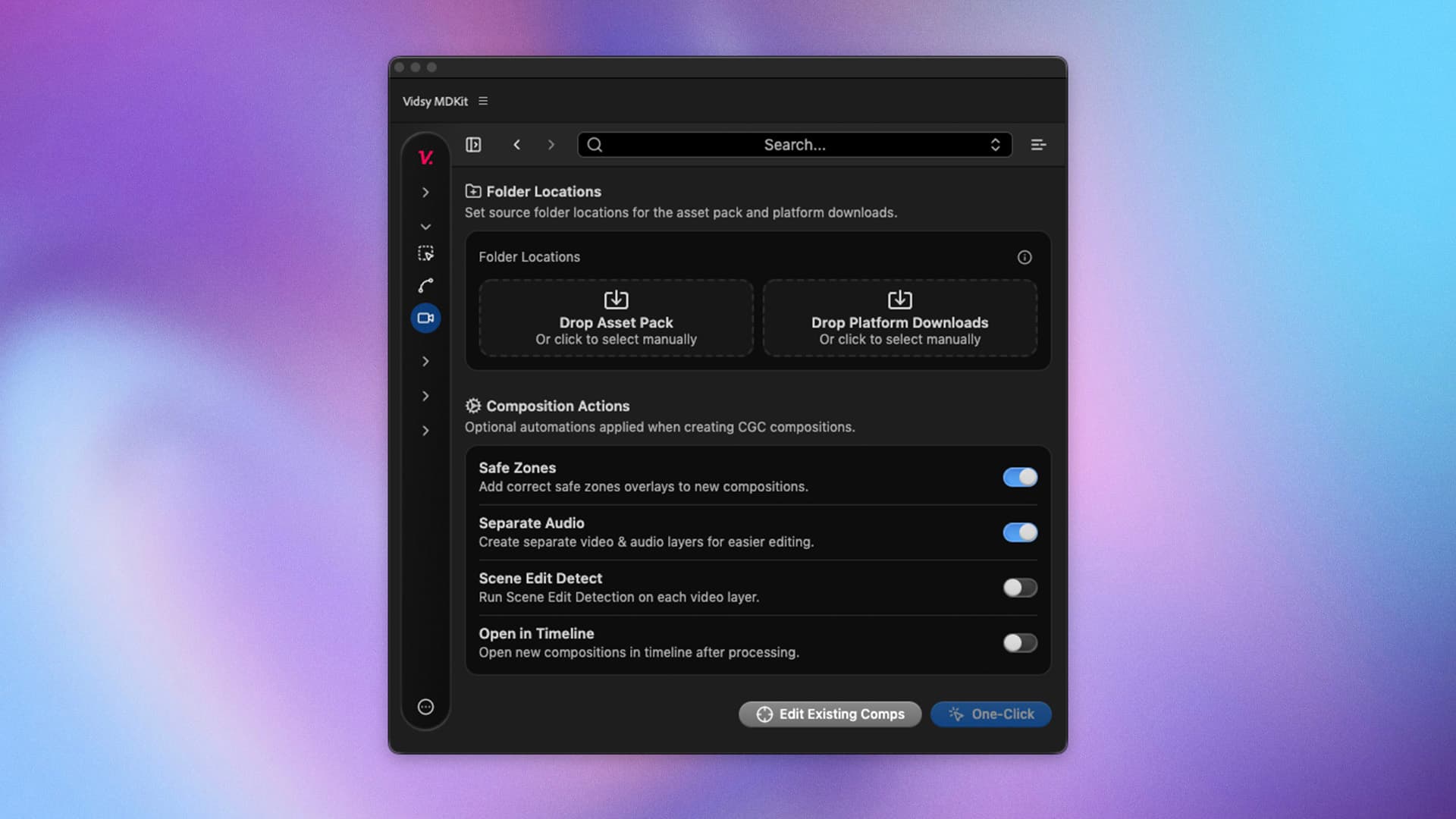Turn off Separate Audio
Image resolution: width=1456 pixels, height=819 pixels.
coord(1019,532)
